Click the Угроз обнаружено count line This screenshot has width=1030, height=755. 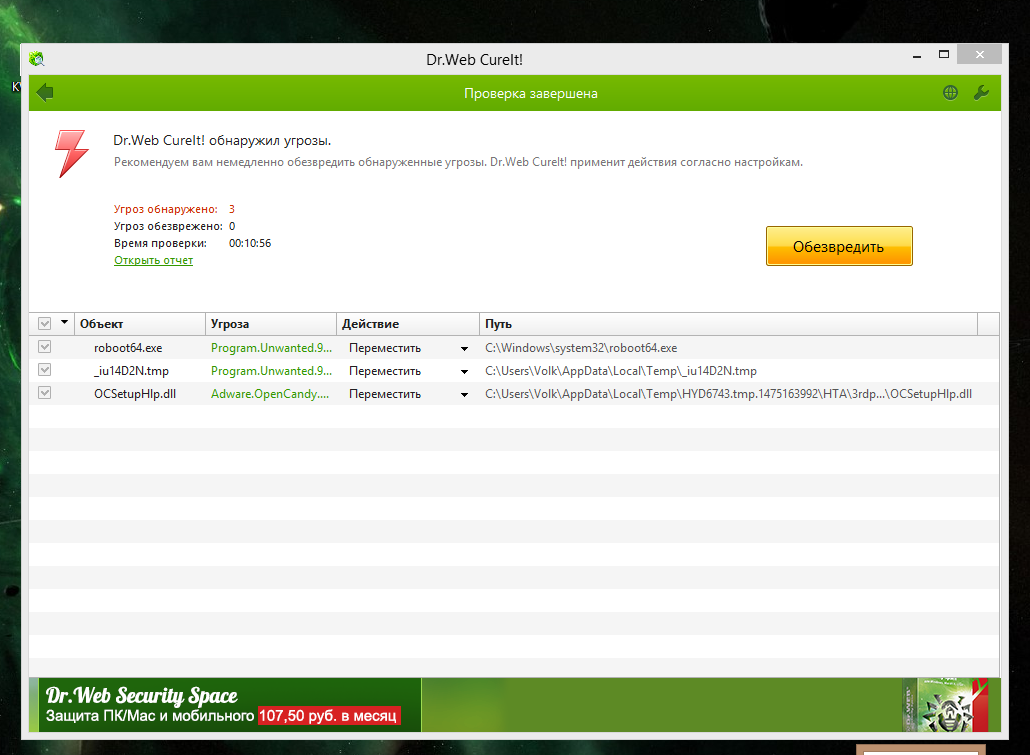174,209
